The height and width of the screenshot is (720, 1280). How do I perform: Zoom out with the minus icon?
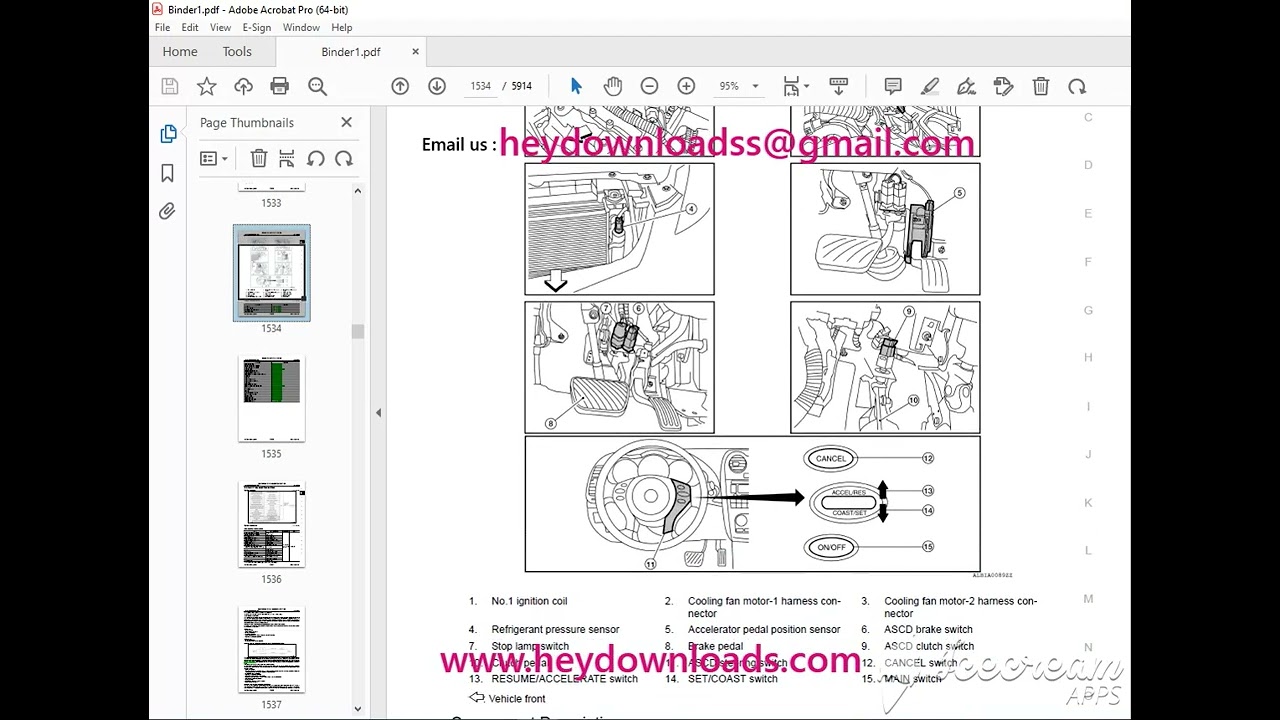click(x=649, y=87)
